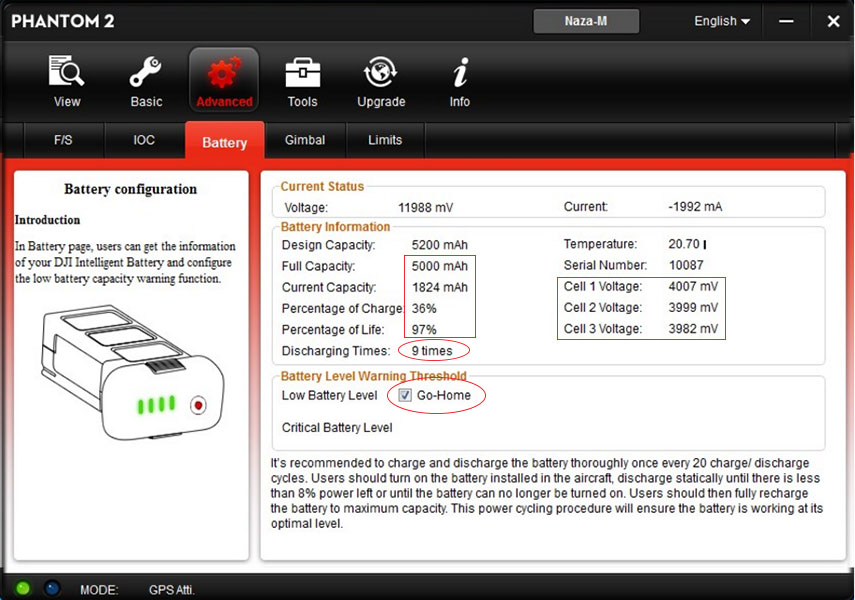Viewport: 855px width, 600px height.
Task: Click the Full Capacity value 5000 mAh
Action: (439, 266)
